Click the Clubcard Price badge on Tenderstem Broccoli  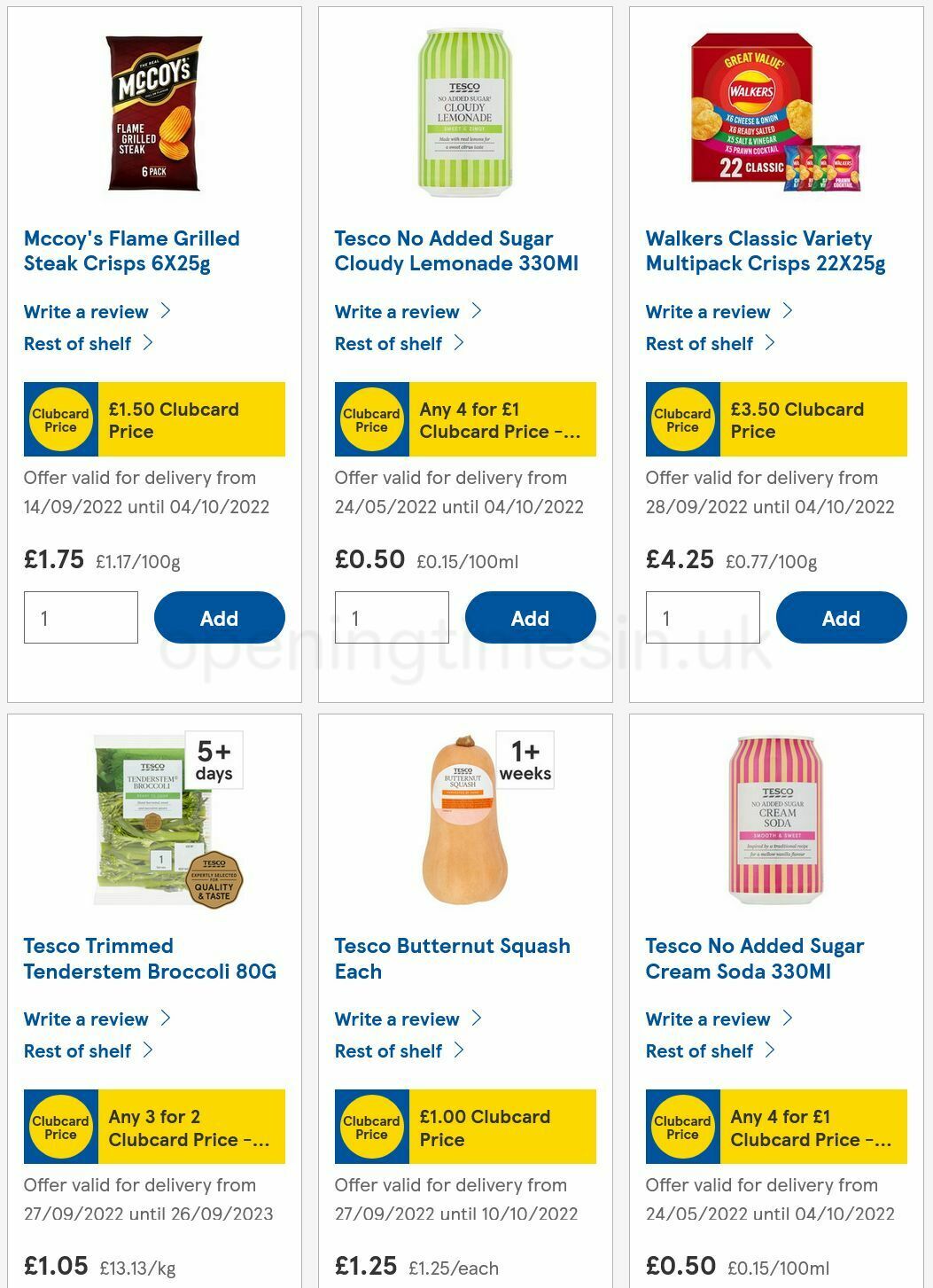(x=60, y=1126)
